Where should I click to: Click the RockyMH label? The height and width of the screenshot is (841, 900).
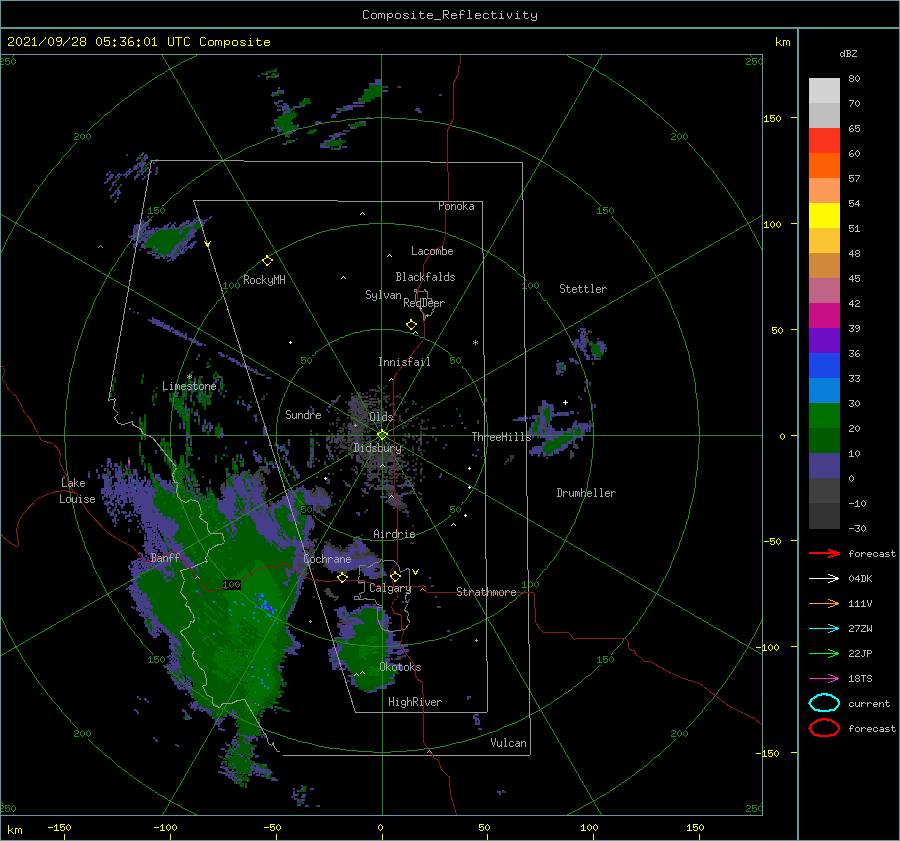(x=264, y=280)
